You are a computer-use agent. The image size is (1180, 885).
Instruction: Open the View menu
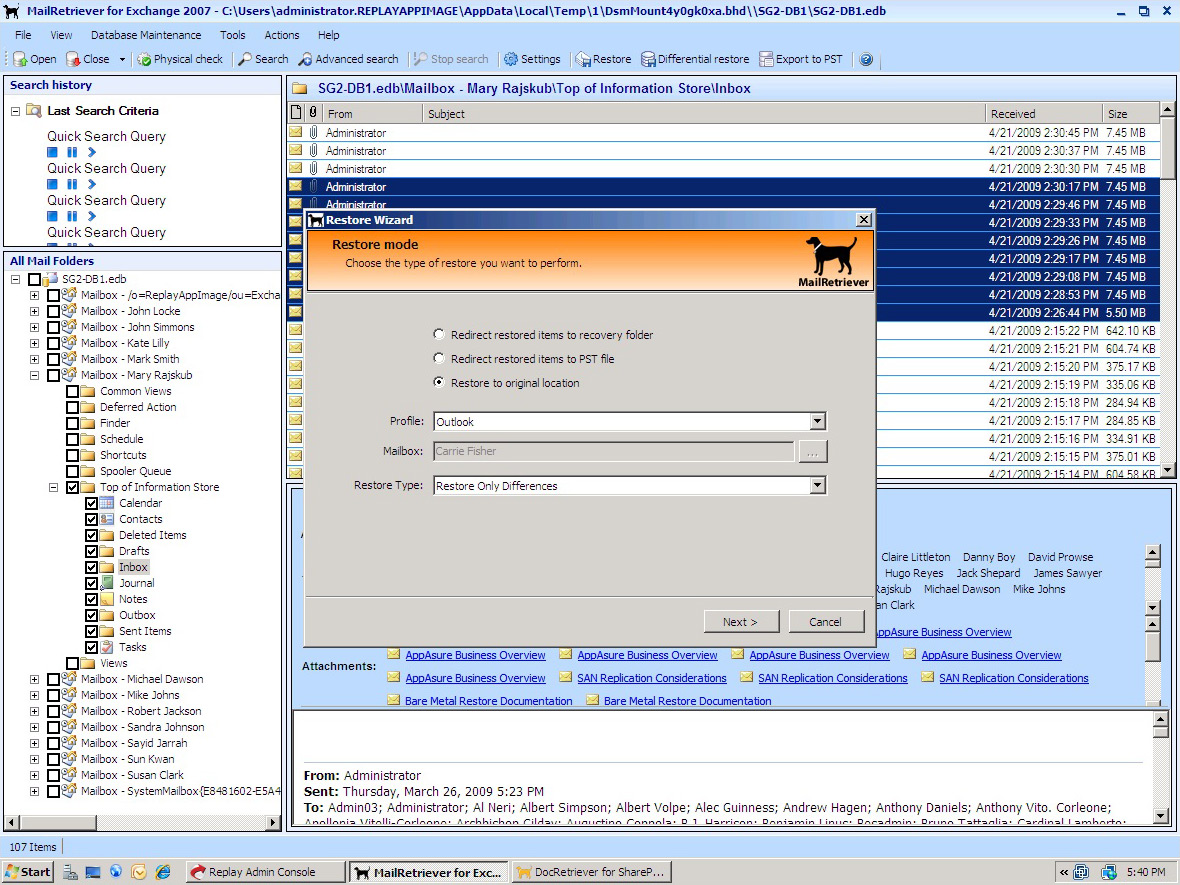[x=61, y=35]
